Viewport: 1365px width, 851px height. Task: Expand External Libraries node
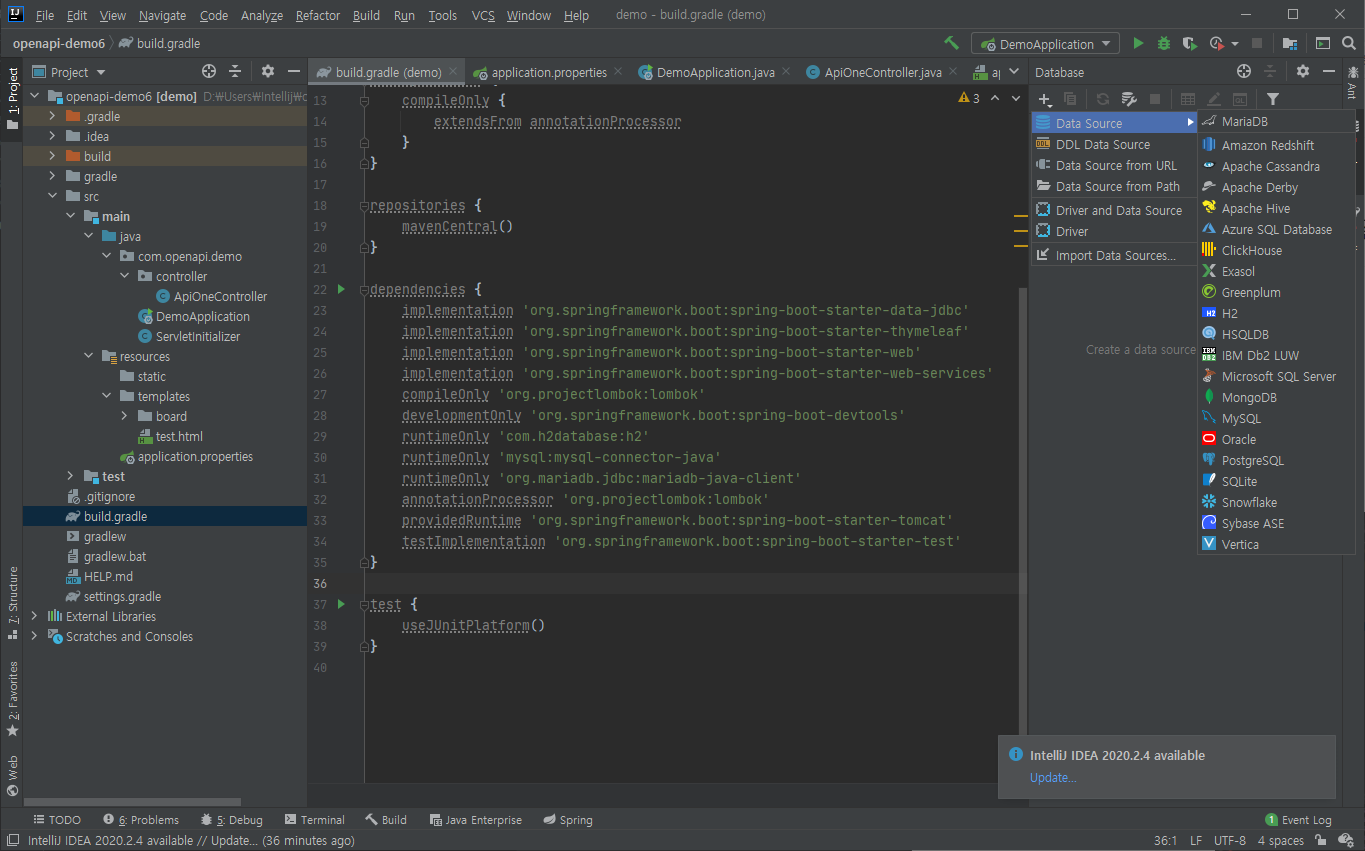[x=35, y=616]
